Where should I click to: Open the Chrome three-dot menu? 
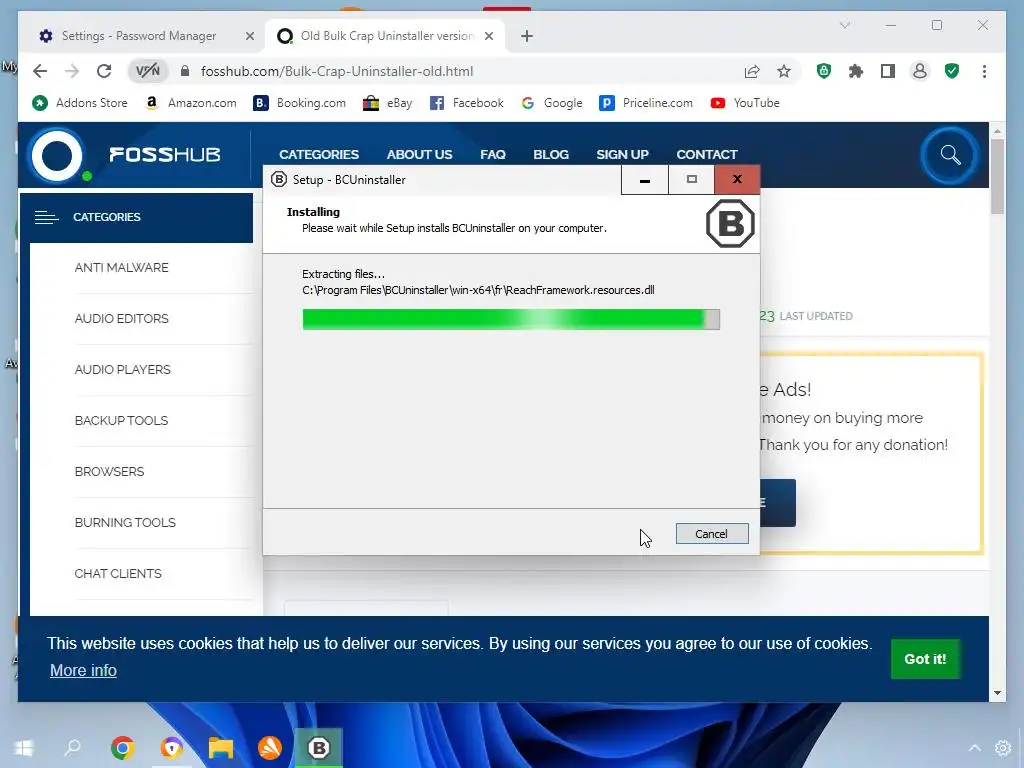coord(984,71)
